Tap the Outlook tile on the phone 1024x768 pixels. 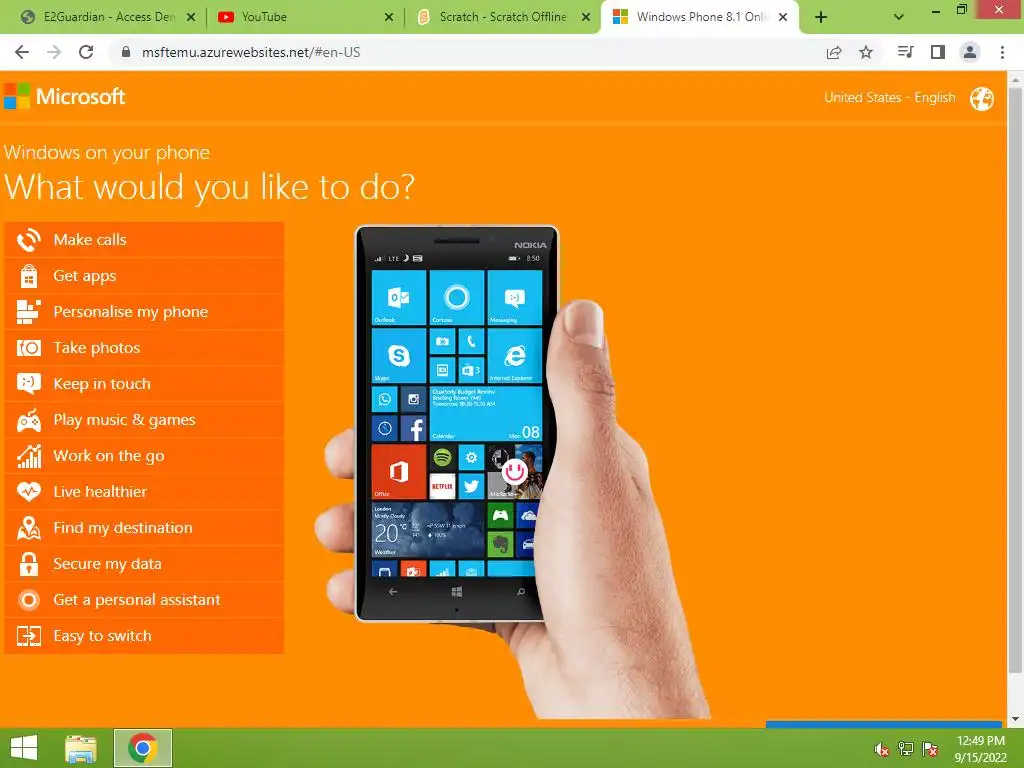pyautogui.click(x=398, y=298)
